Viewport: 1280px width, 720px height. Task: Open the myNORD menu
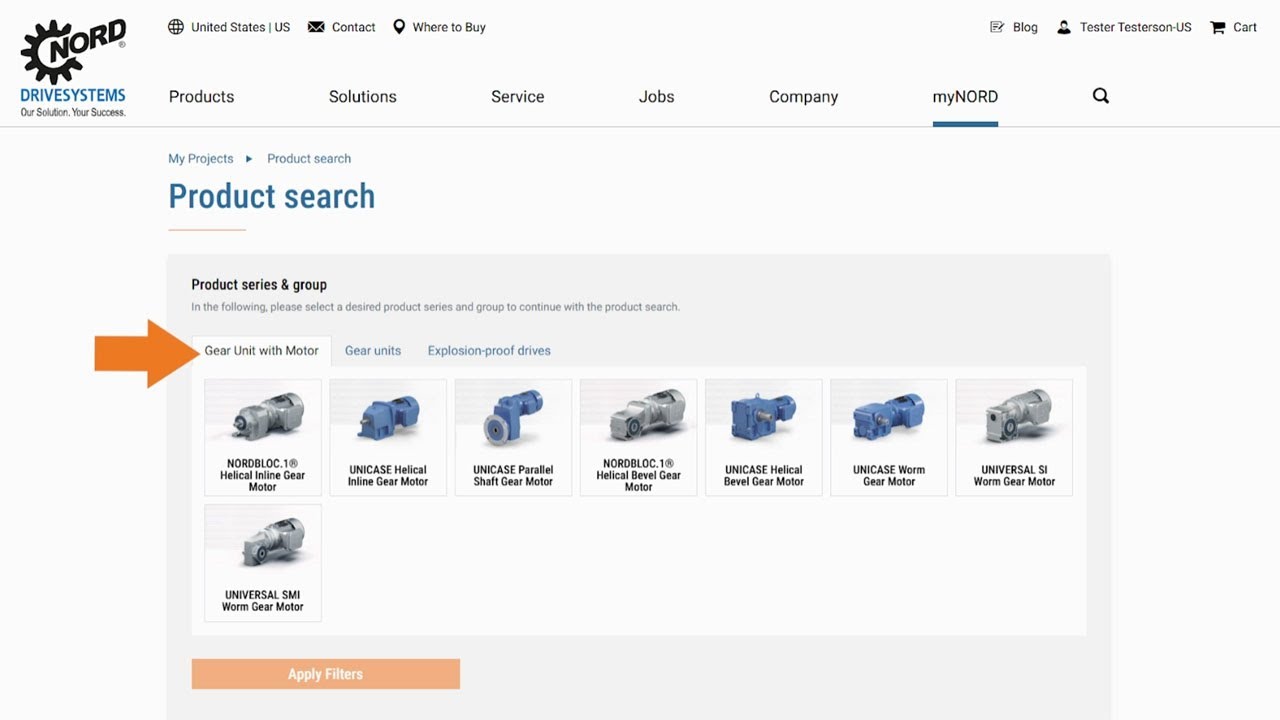tap(965, 97)
